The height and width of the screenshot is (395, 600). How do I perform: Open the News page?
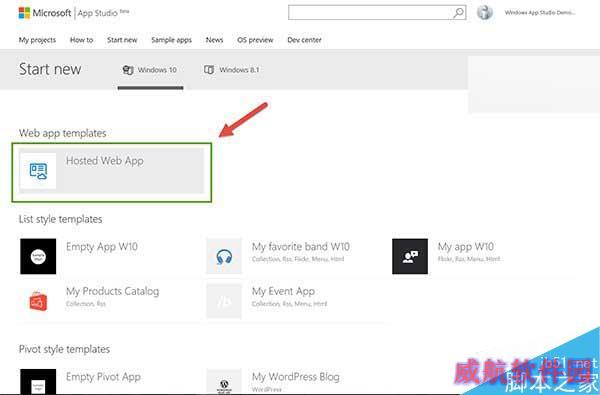pos(214,40)
